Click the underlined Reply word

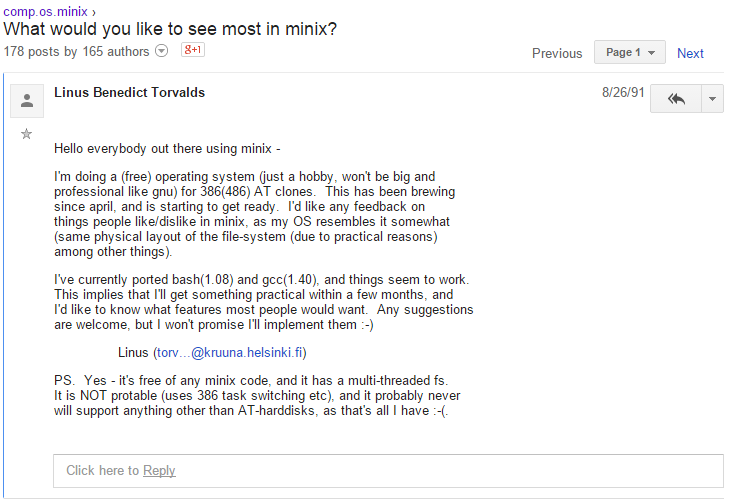pos(159,470)
